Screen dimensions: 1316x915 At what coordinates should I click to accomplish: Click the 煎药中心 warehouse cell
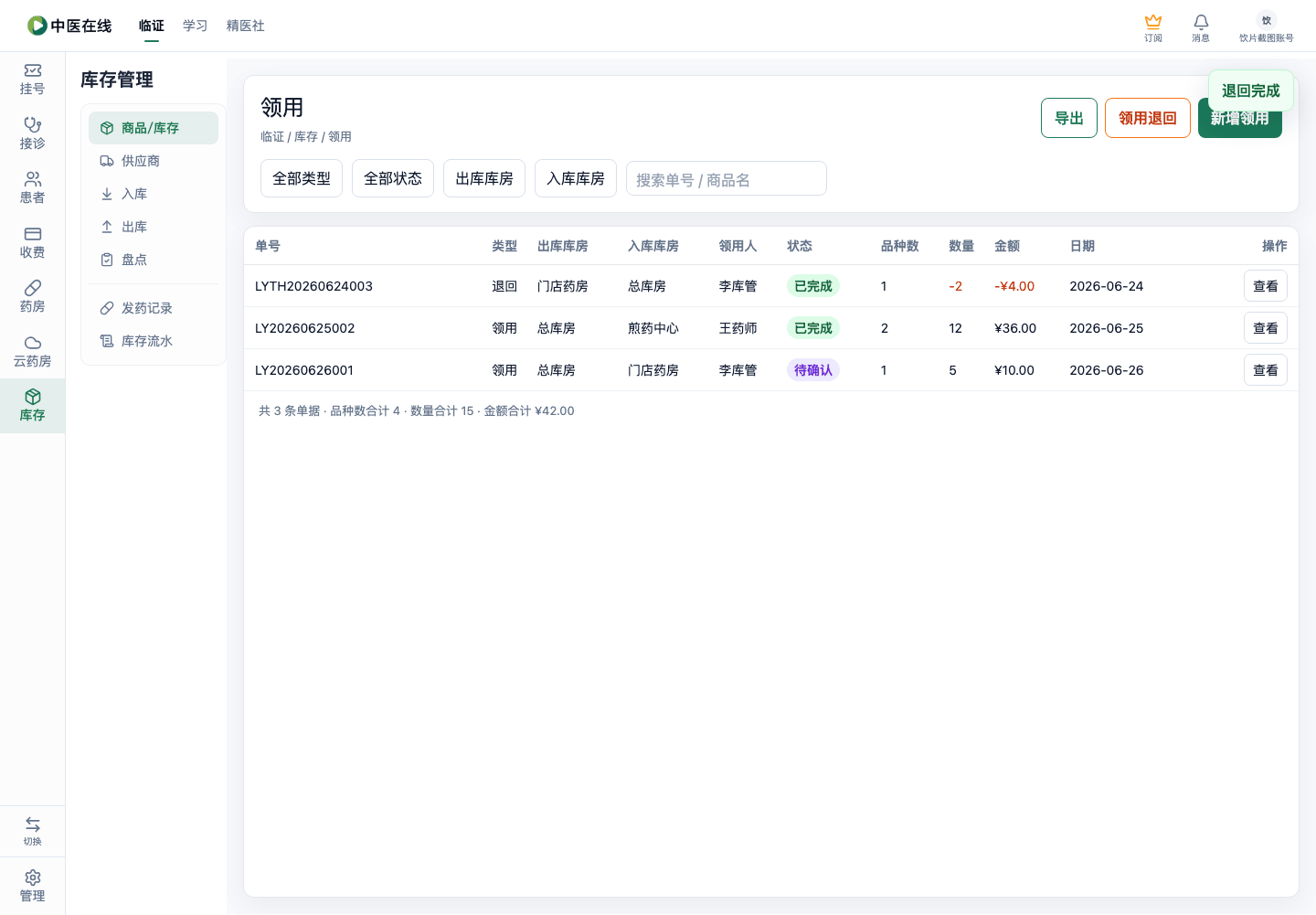[653, 328]
